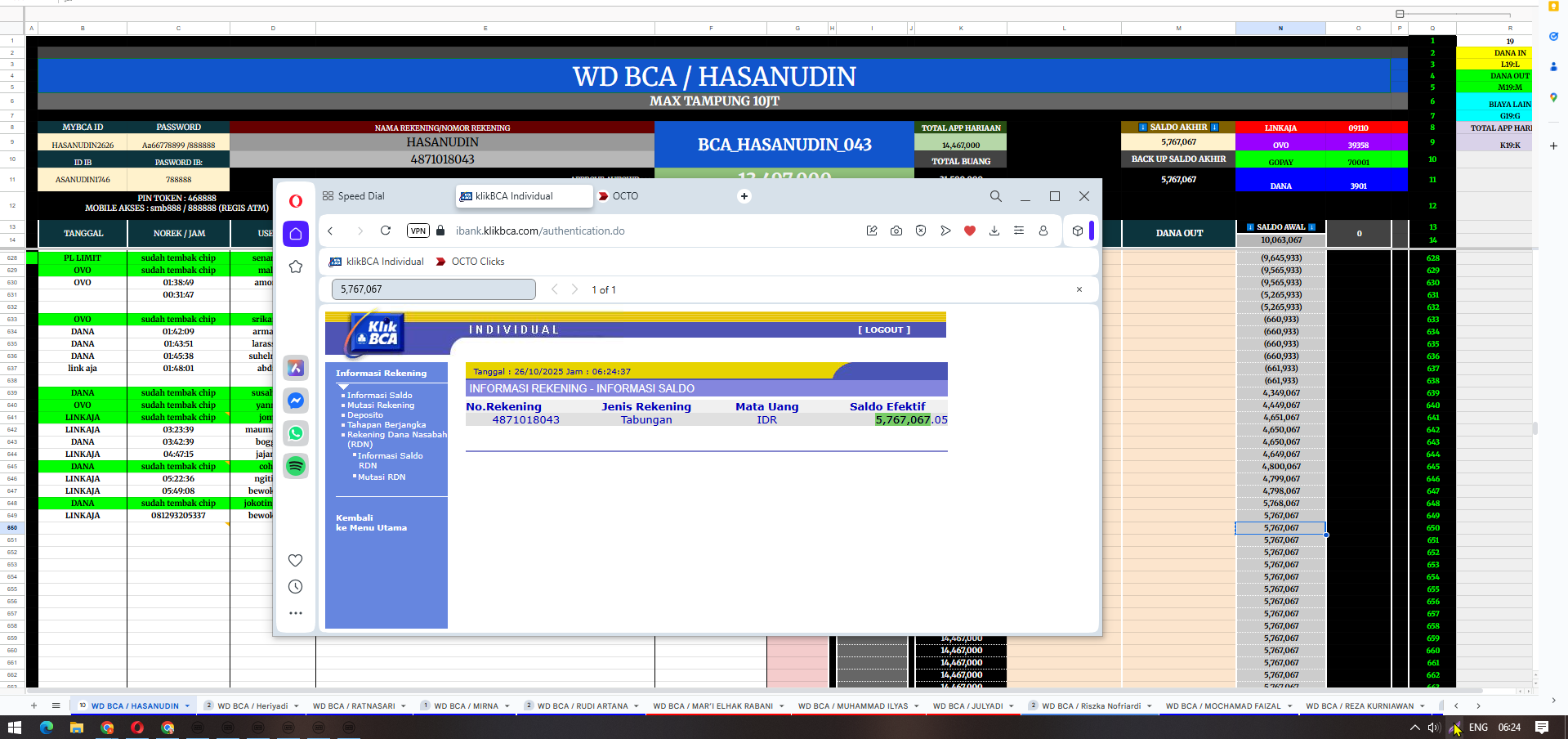Viewport: 1568px width, 739px height.
Task: Open the OCTO Clicks bookmark in the bookmarks bar
Action: 470,262
